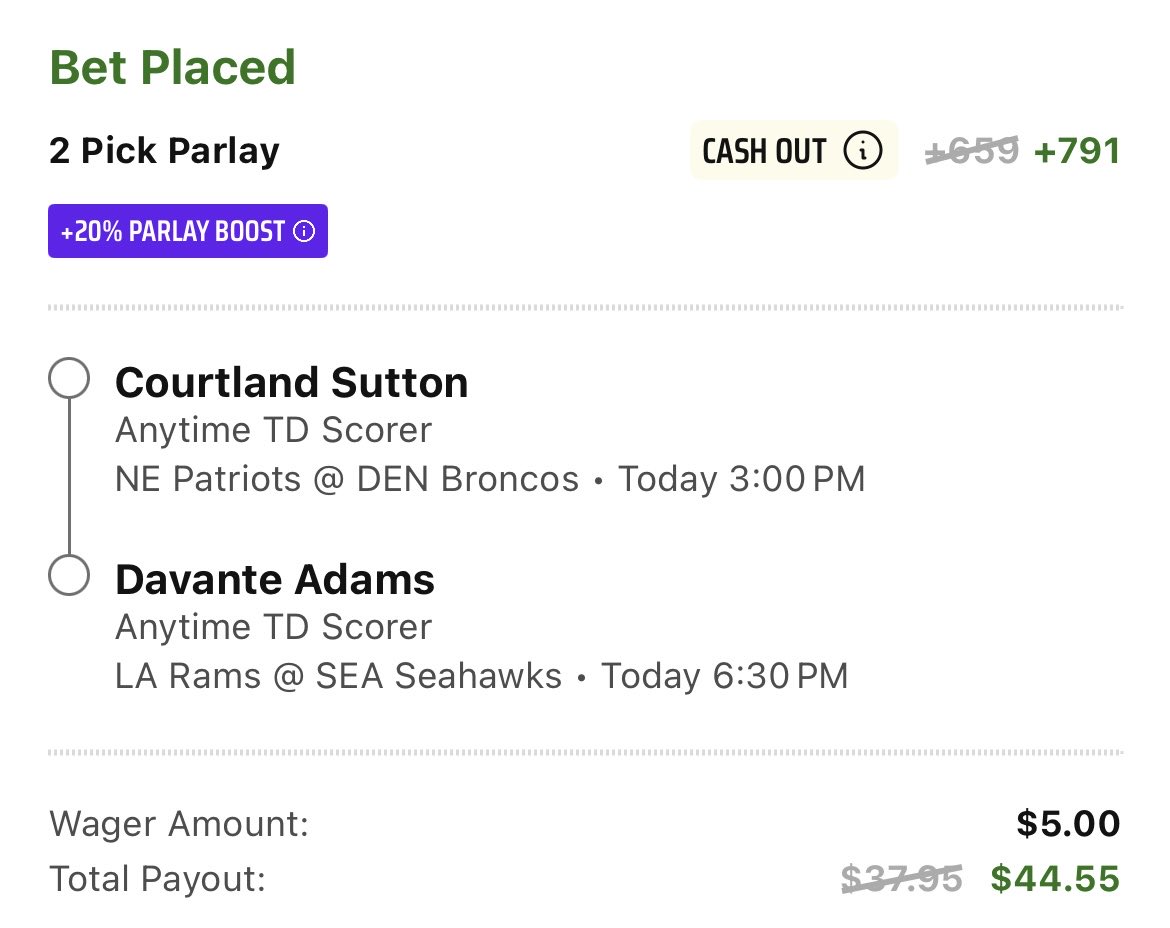Select NE Patriots @ DEN Broncos game

[x=347, y=479]
